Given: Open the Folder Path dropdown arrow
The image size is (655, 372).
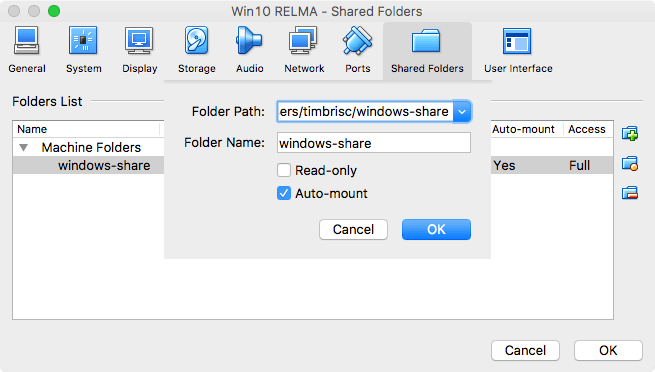Looking at the screenshot, I should [462, 111].
